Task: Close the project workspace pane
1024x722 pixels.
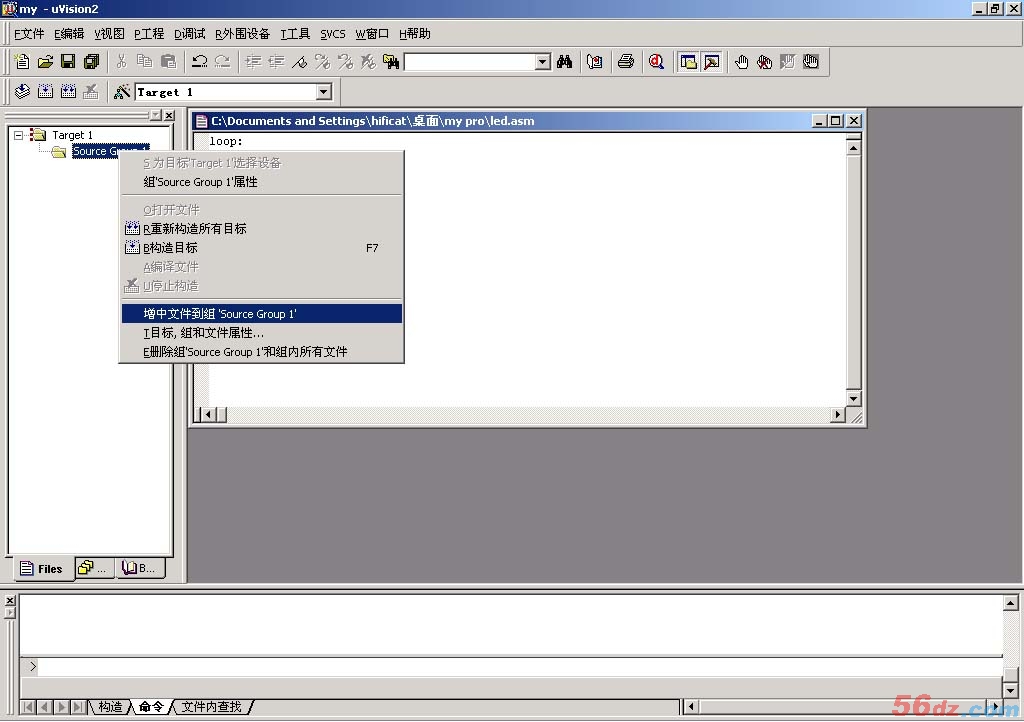Action: tap(169, 116)
